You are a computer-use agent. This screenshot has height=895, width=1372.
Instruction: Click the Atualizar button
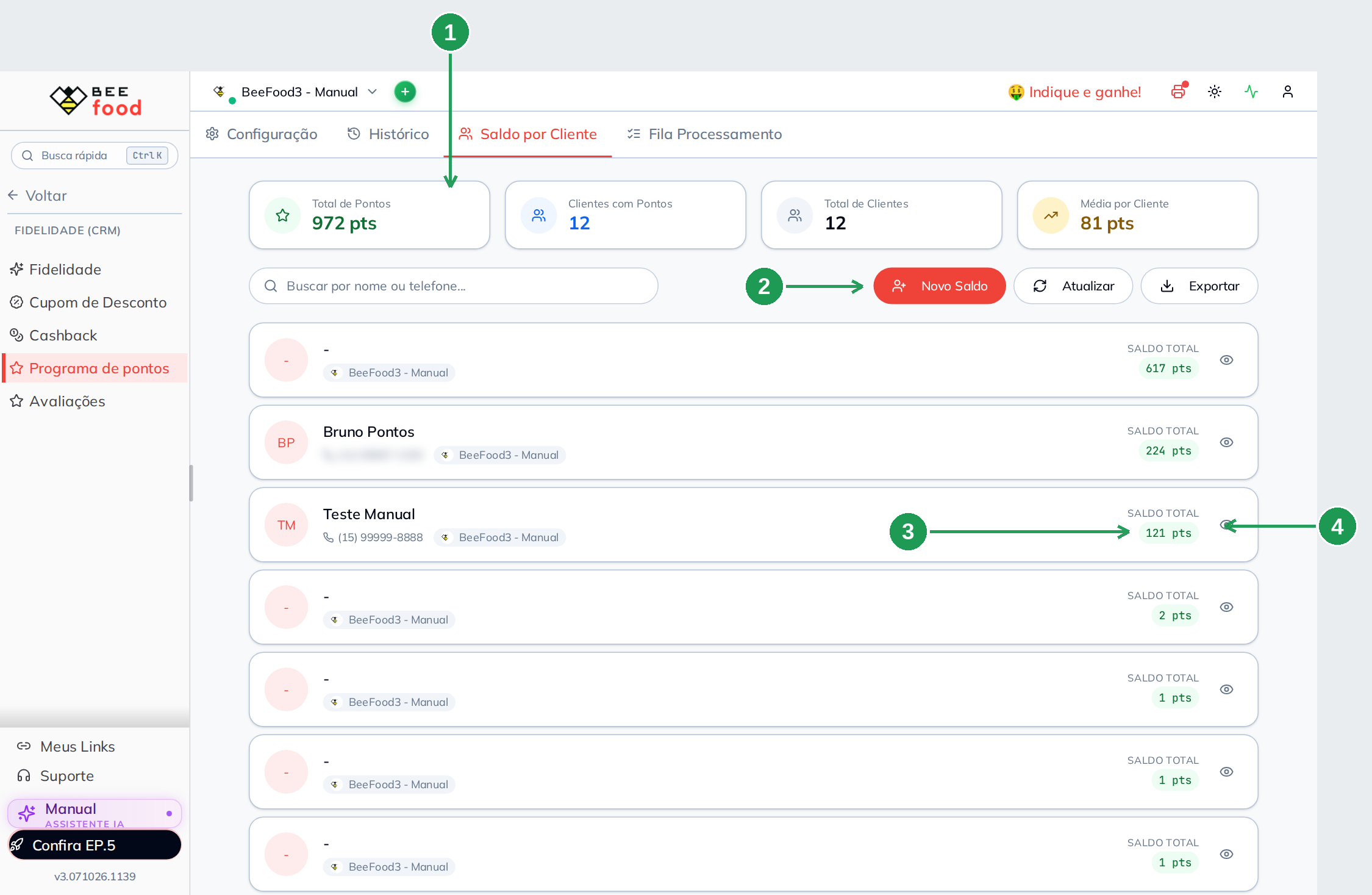point(1073,286)
